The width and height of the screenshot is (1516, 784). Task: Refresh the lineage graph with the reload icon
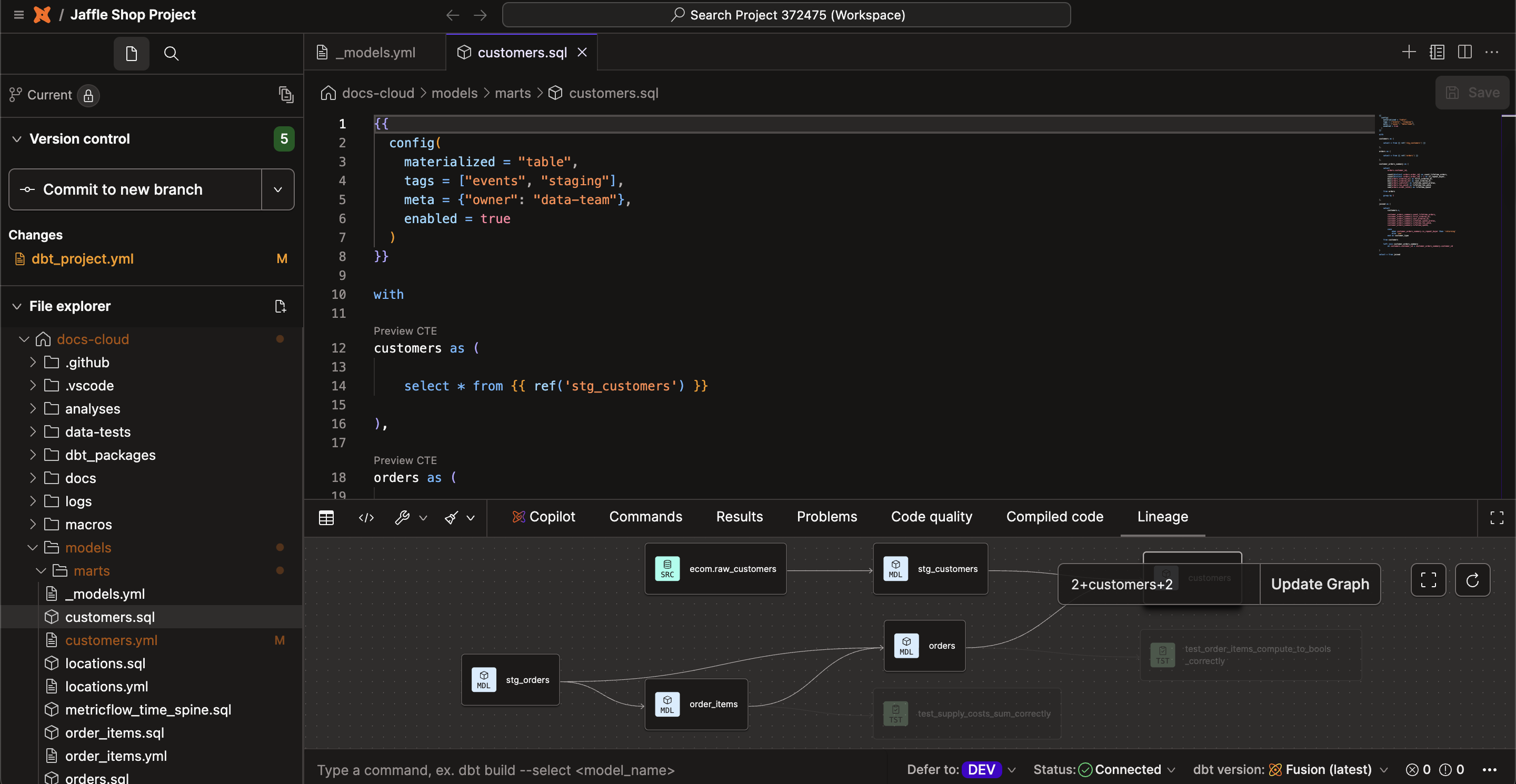click(x=1473, y=581)
